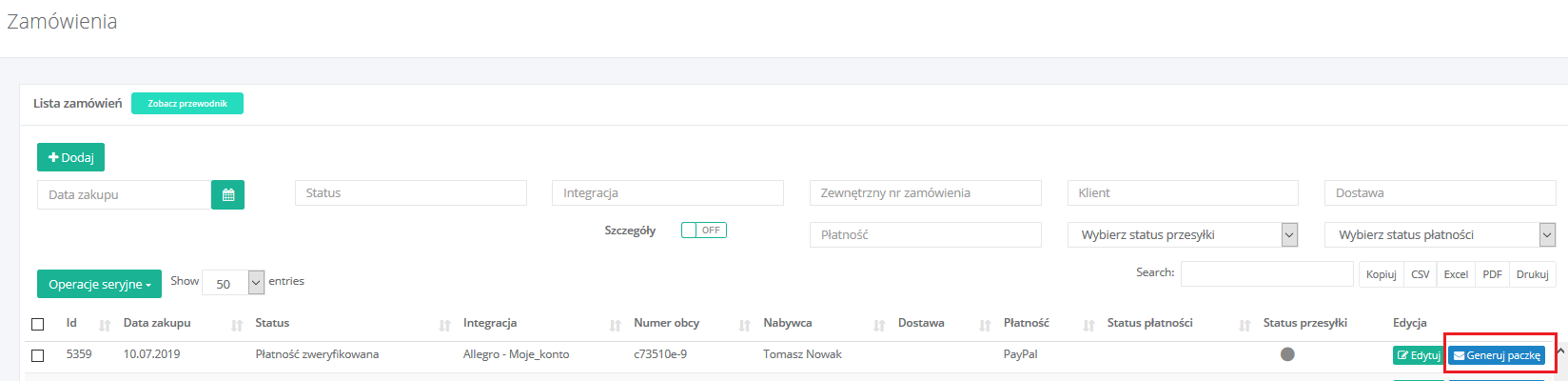Sort table by Data zakupu column
The width and height of the screenshot is (1568, 381).
point(157,323)
